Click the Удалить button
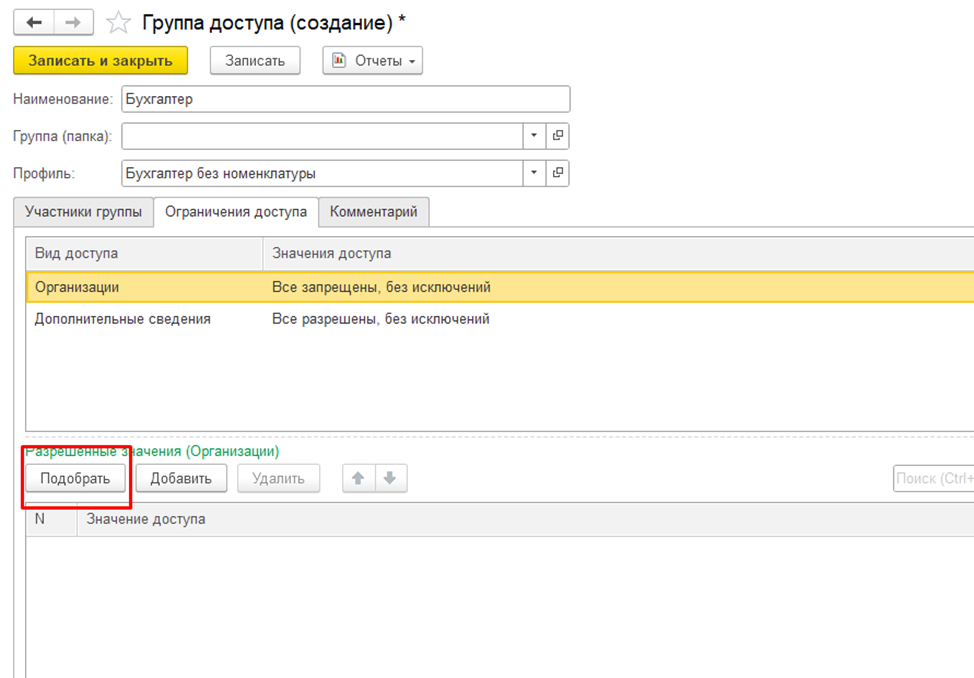 point(278,479)
